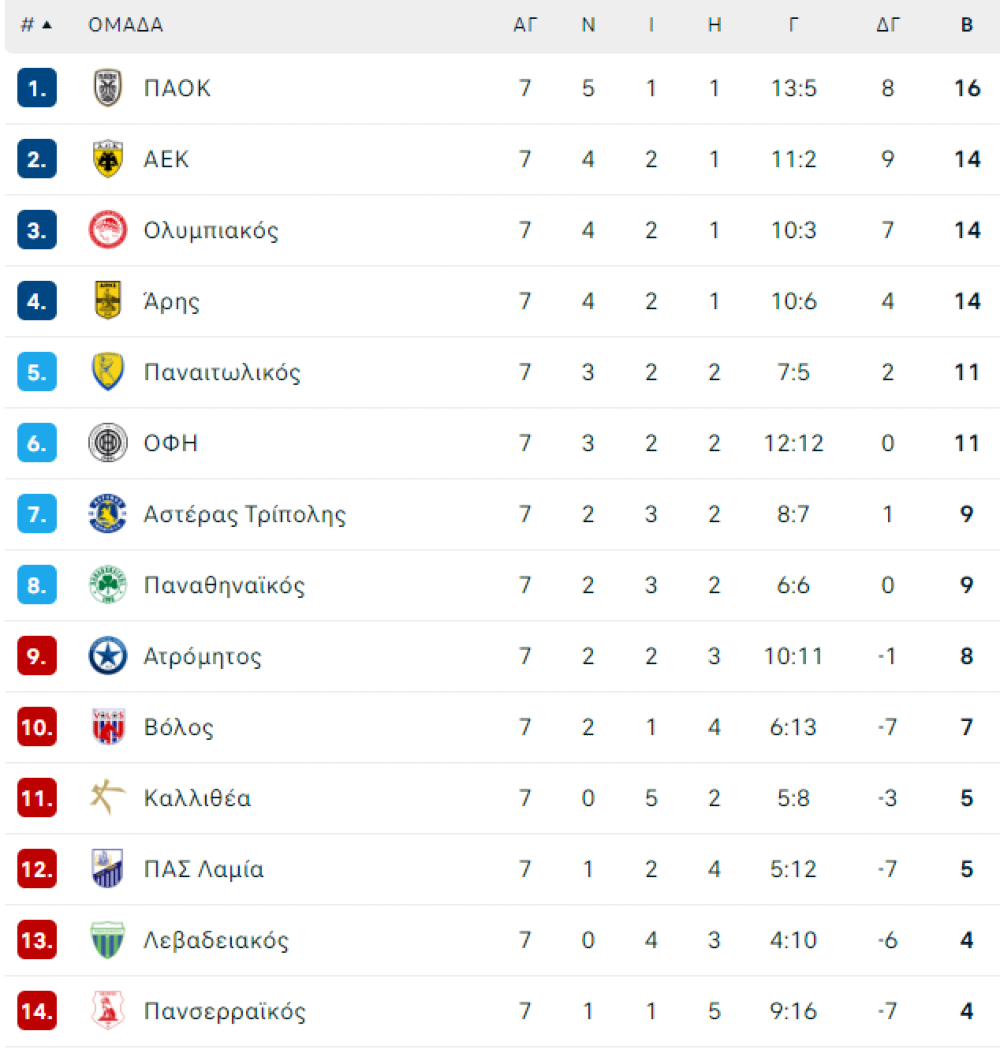Viewport: 1000px width, 1057px height.
Task: Sort by the Γ goals column header
Action: click(x=794, y=25)
